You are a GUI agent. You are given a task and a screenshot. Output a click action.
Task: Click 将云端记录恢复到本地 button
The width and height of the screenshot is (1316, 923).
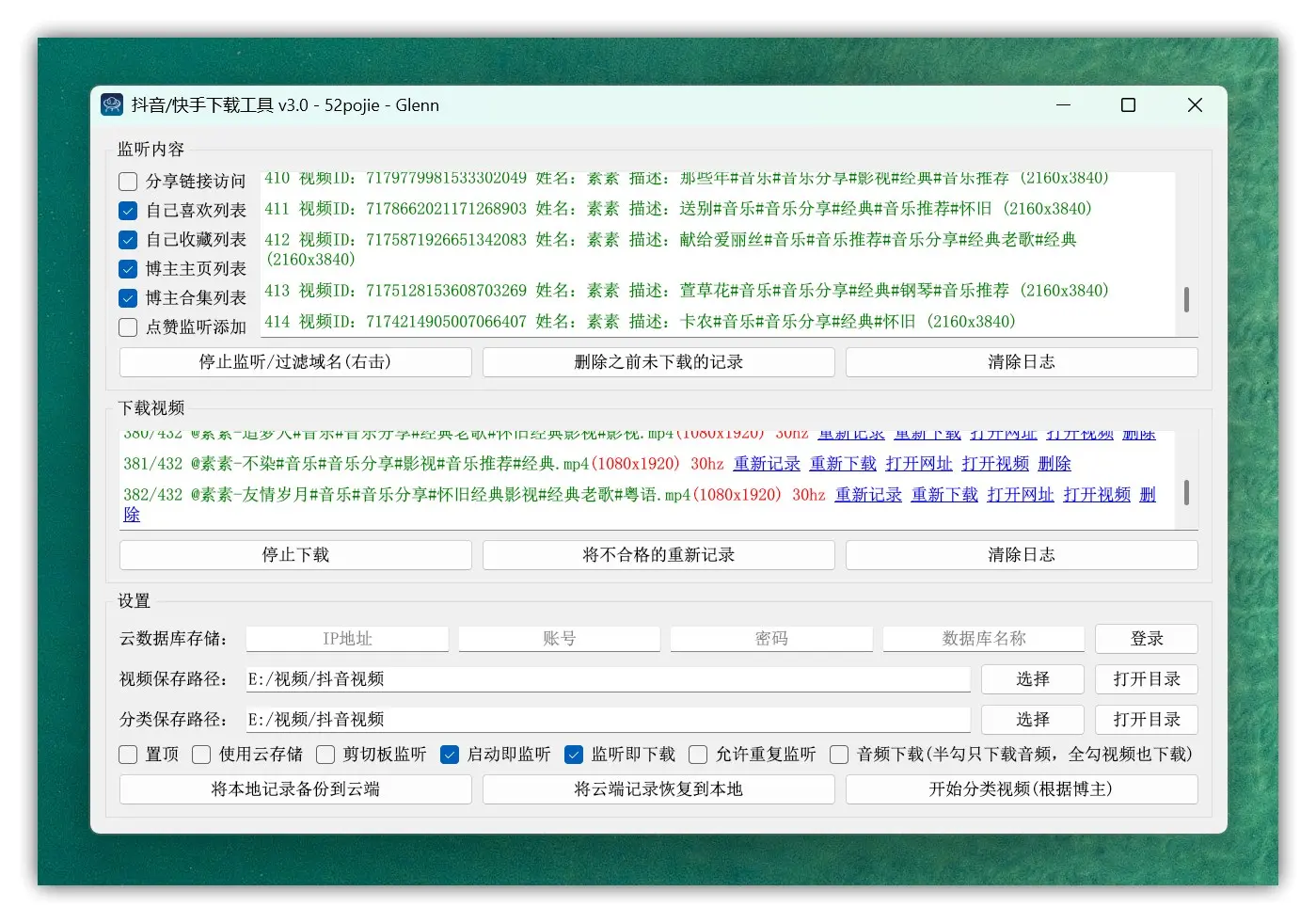click(x=658, y=789)
